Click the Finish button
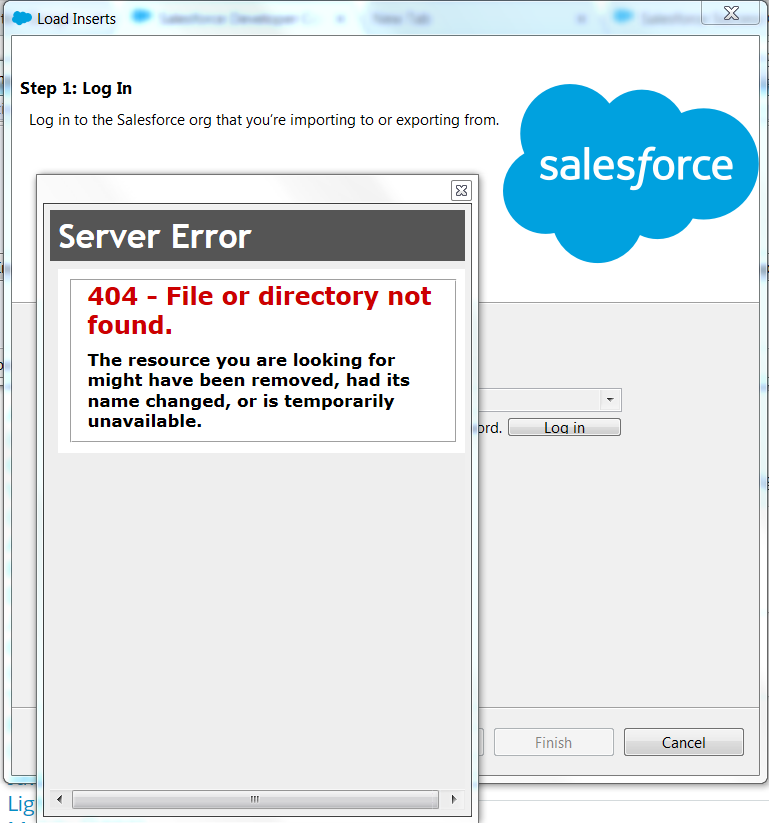The width and height of the screenshot is (769, 823). 553,742
